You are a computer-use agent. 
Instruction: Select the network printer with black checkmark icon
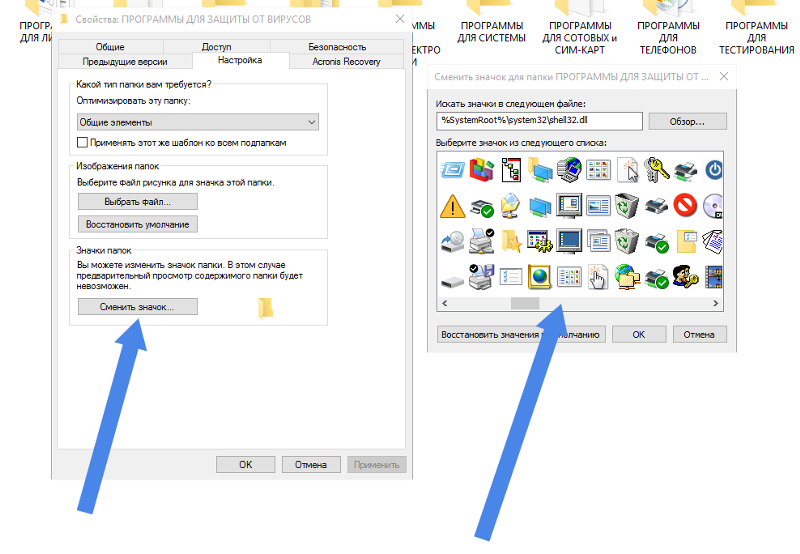pyautogui.click(x=482, y=241)
